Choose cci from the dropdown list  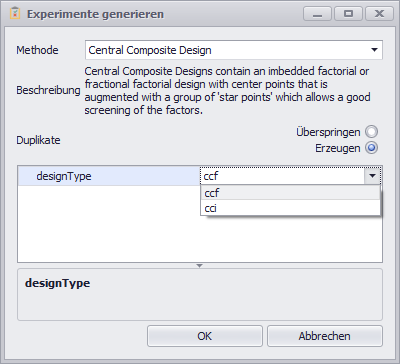(290, 208)
